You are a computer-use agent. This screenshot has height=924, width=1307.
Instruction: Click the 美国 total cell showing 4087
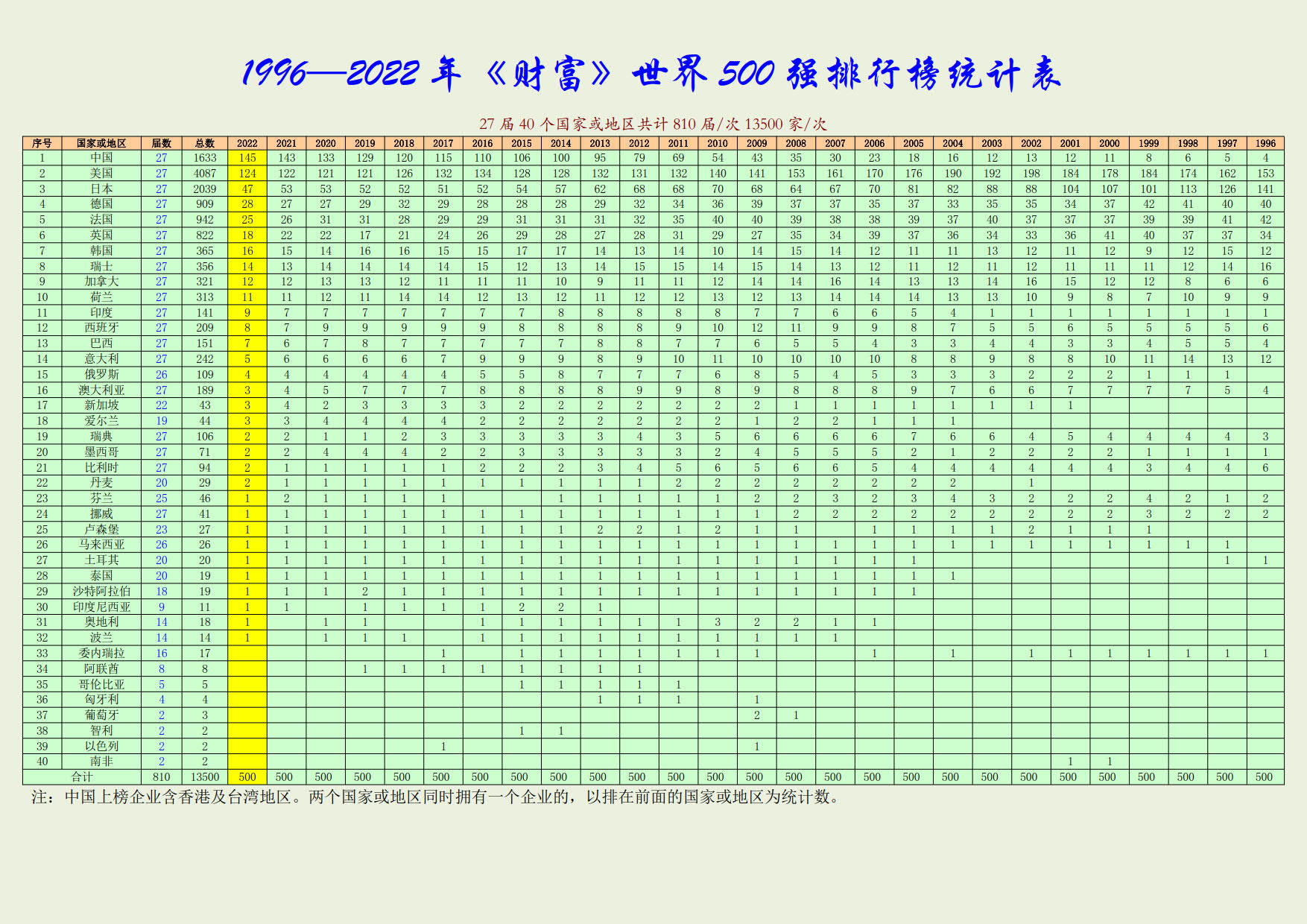pos(205,174)
